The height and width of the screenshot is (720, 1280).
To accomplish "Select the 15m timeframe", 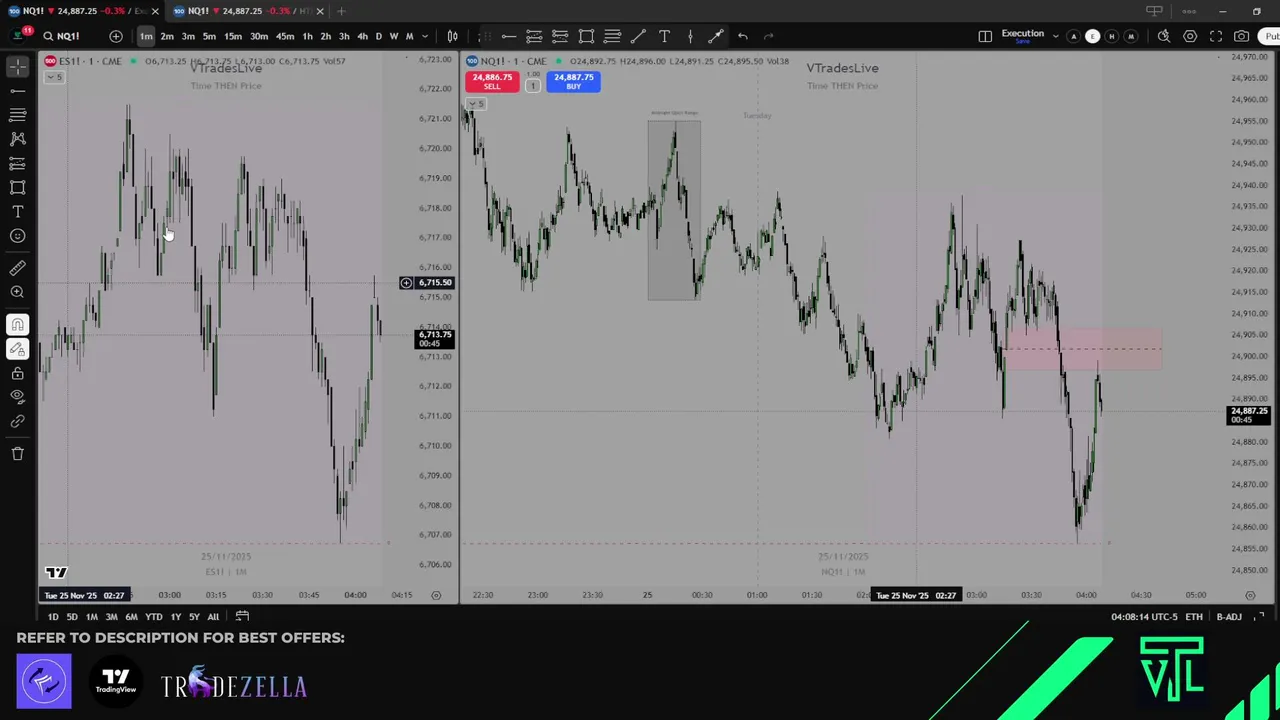I will click(232, 36).
